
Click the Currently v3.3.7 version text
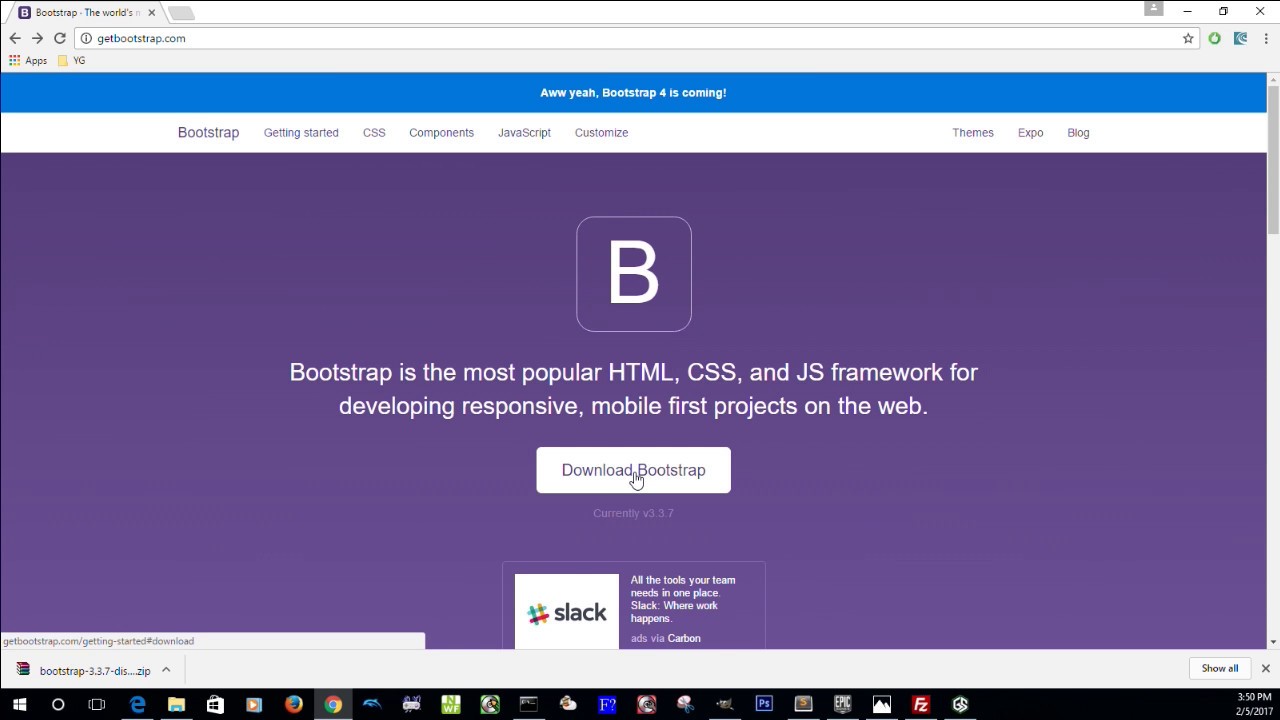click(x=633, y=513)
